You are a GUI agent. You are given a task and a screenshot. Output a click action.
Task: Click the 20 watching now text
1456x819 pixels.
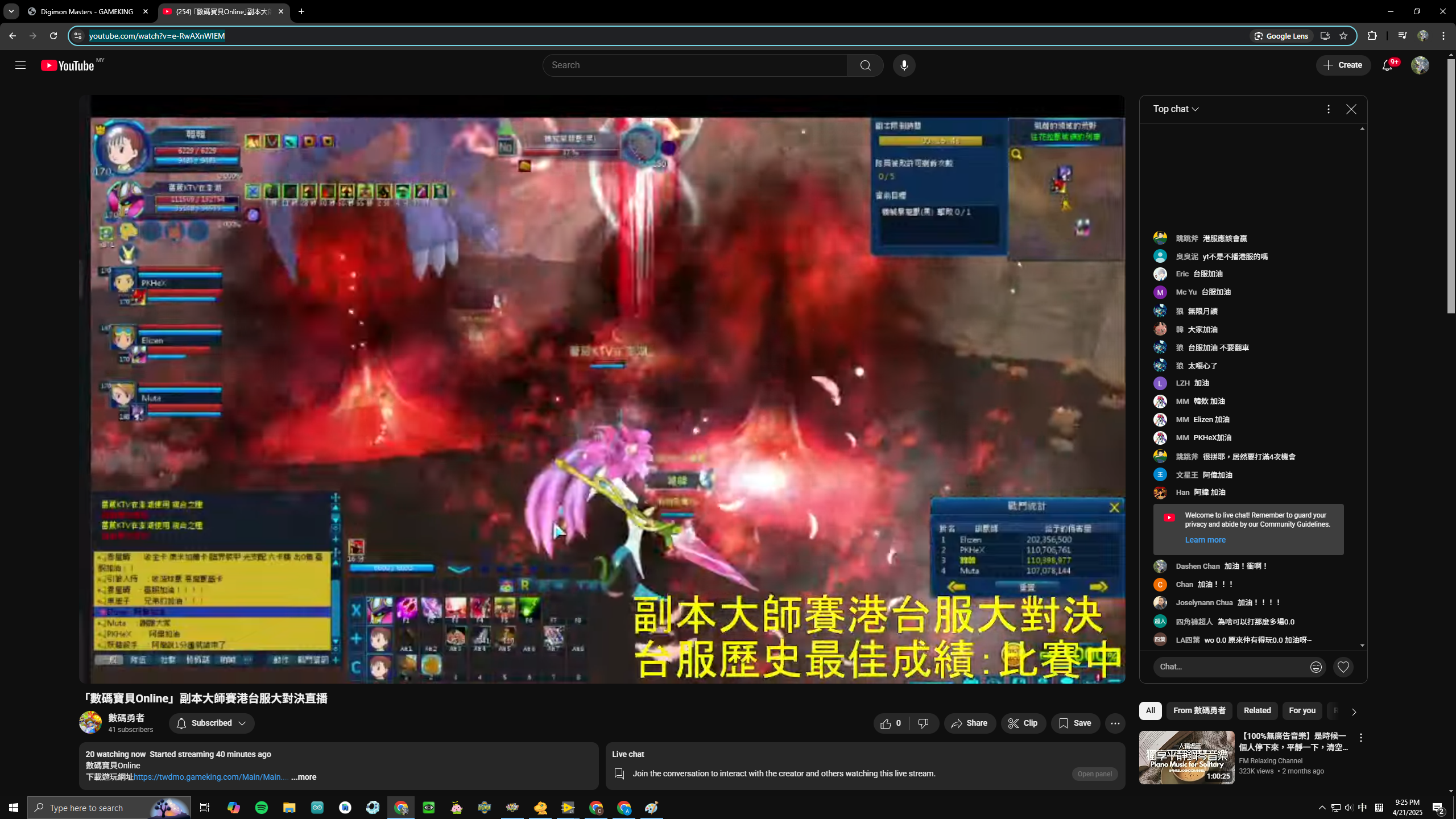pos(115,754)
